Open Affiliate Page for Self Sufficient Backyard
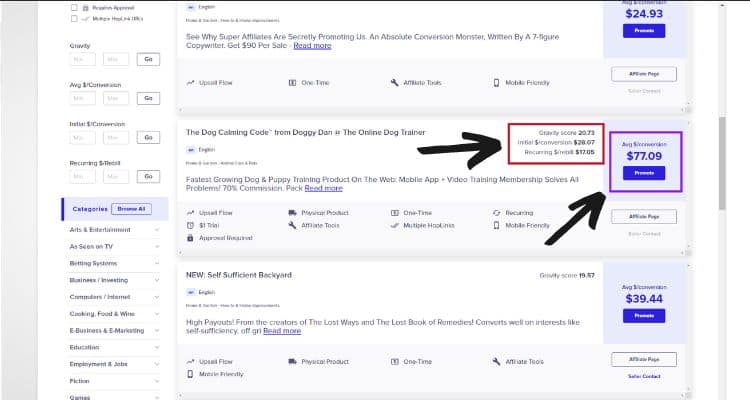This screenshot has height=400, width=750. pos(644,359)
